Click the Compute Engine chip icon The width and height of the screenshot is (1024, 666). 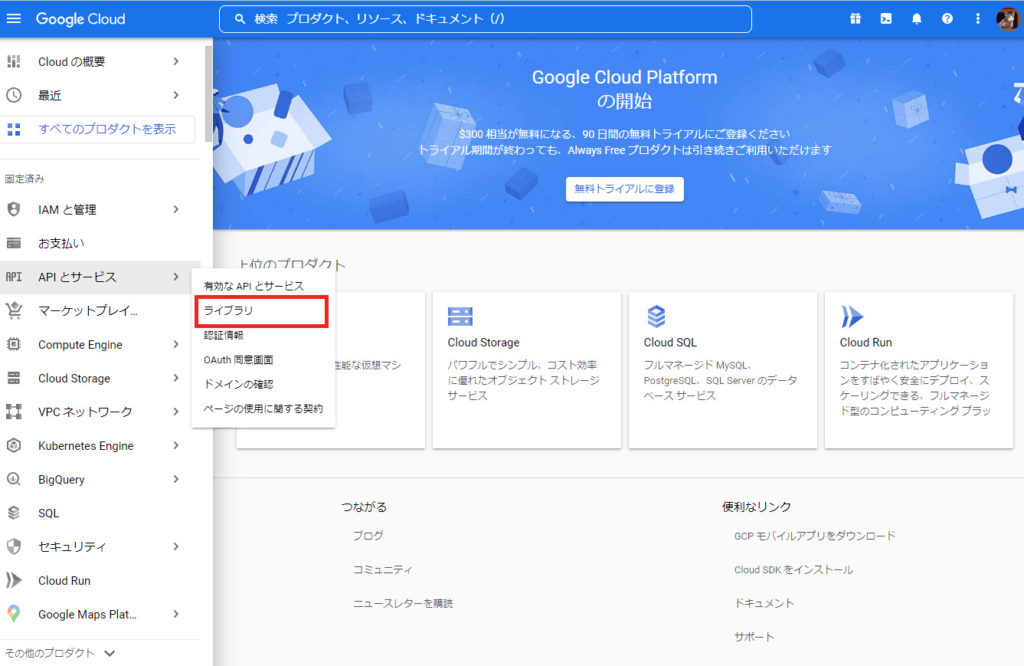pyautogui.click(x=14, y=344)
